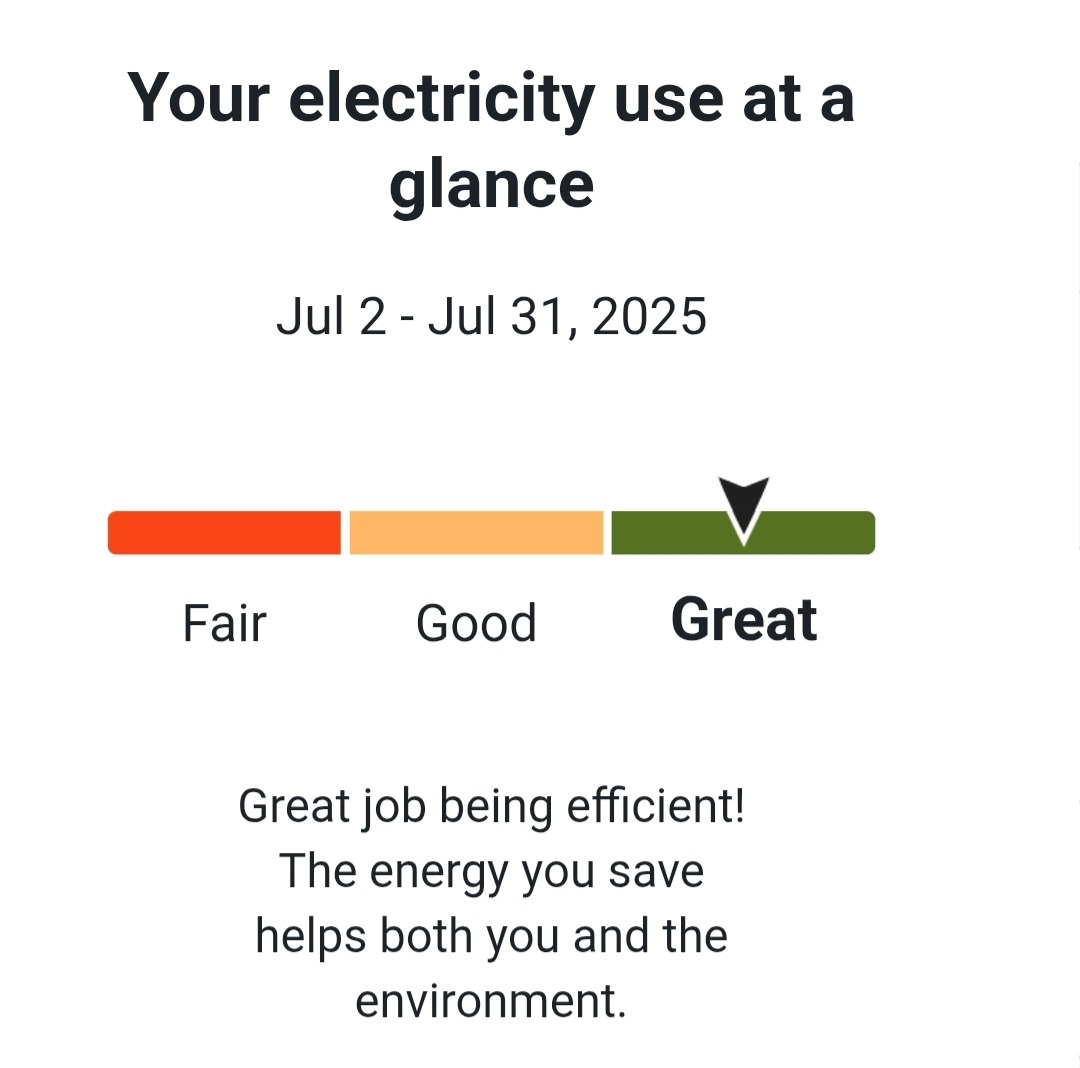Image resolution: width=1080 pixels, height=1068 pixels.
Task: Click the word 'glance' in the heading
Action: tap(491, 186)
